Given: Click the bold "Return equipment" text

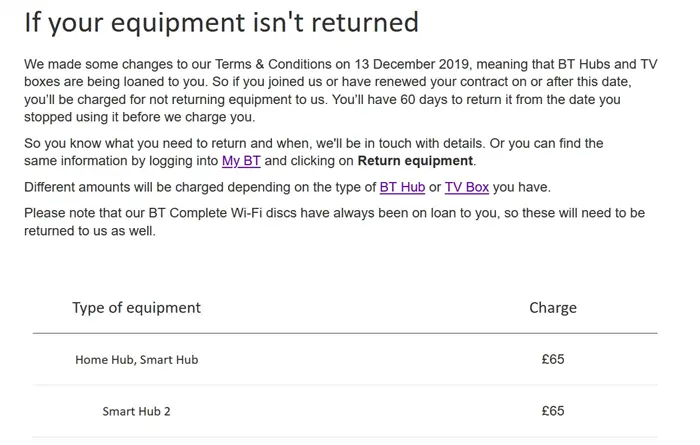Looking at the screenshot, I should [416, 161].
